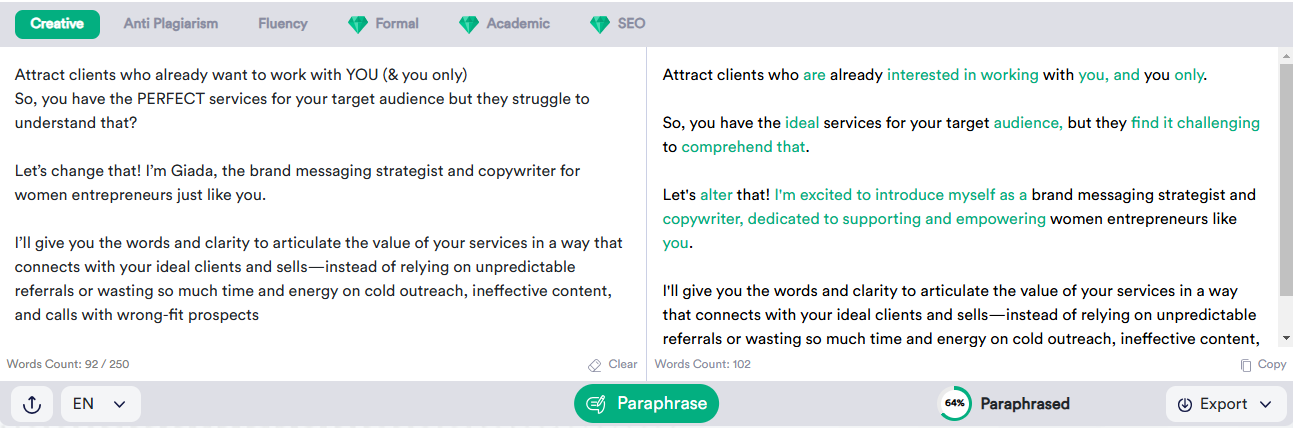Click the scrollbar down arrow in output
This screenshot has width=1293, height=428.
1286,338
